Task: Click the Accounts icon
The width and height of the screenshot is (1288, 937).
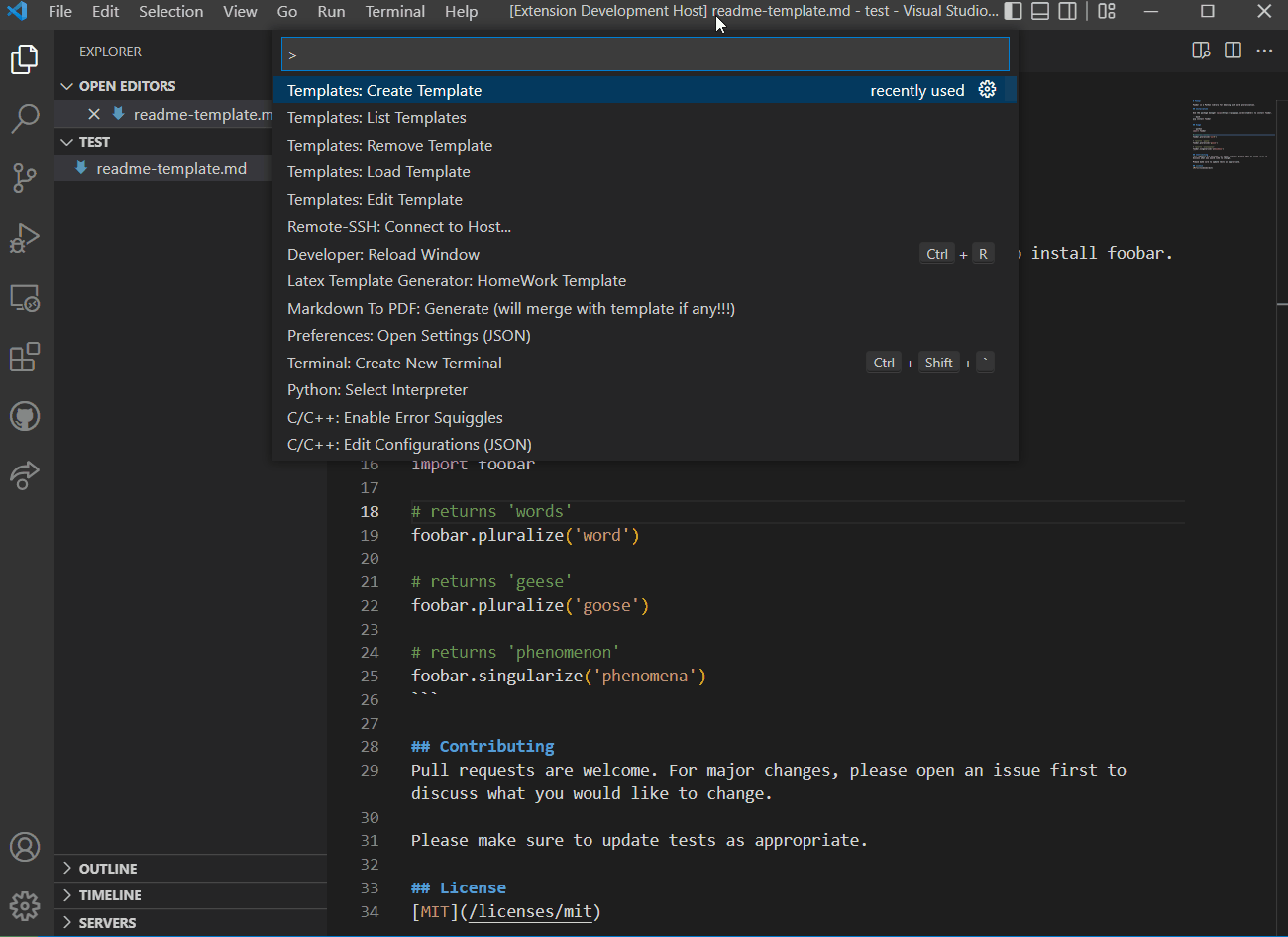Action: [25, 848]
